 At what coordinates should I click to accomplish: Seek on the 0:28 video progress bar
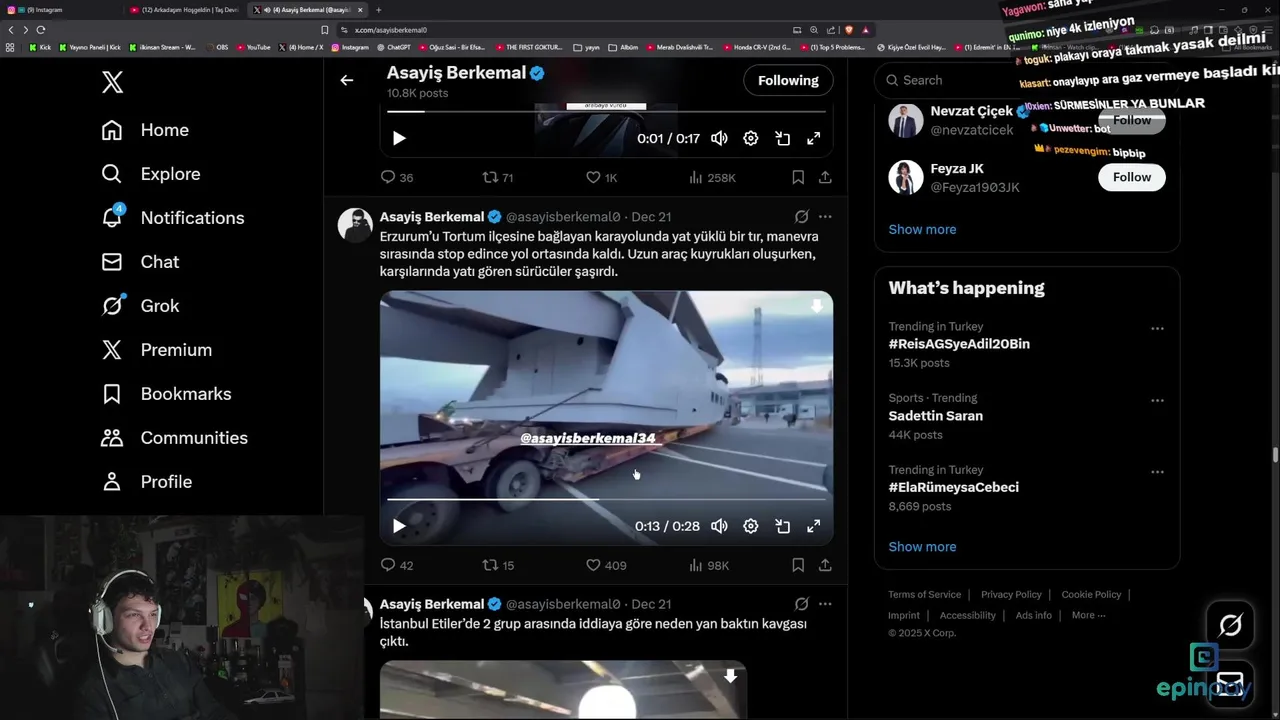(x=607, y=498)
